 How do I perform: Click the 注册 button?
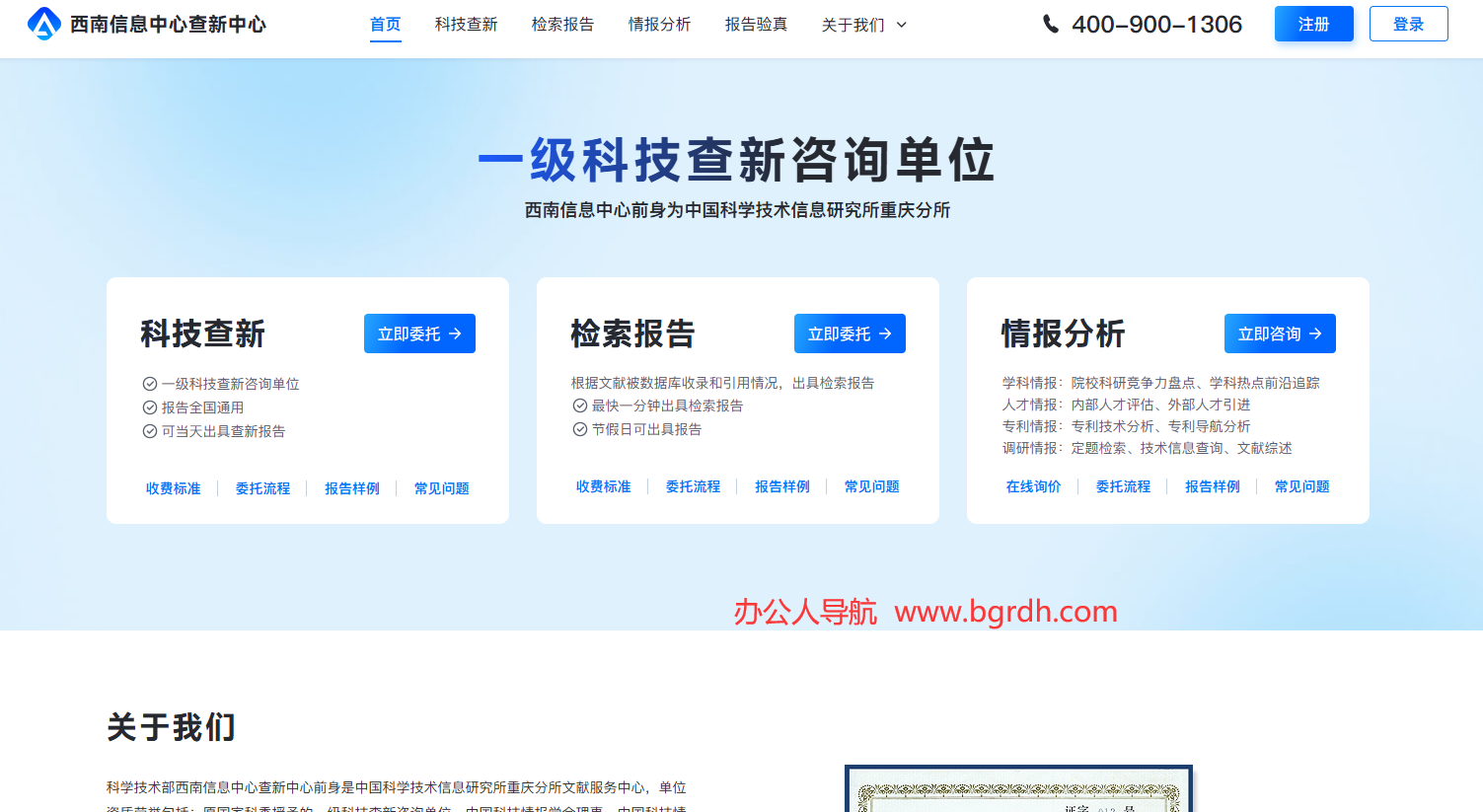point(1313,24)
